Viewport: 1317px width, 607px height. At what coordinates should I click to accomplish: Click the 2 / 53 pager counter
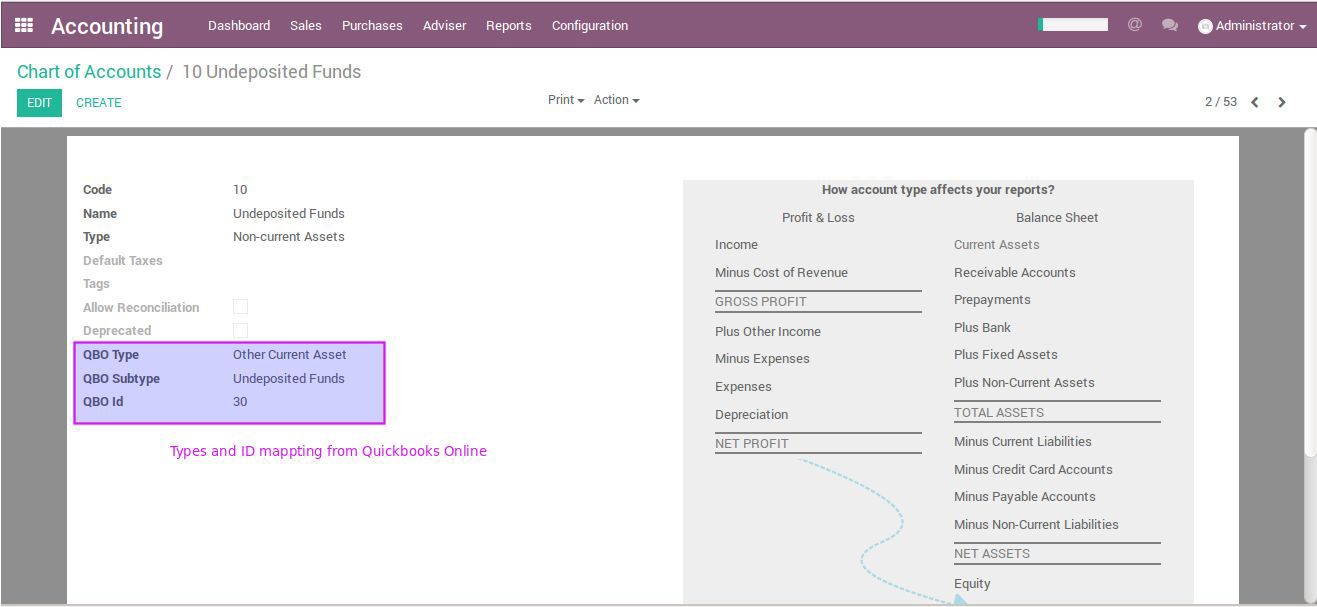tap(1221, 102)
